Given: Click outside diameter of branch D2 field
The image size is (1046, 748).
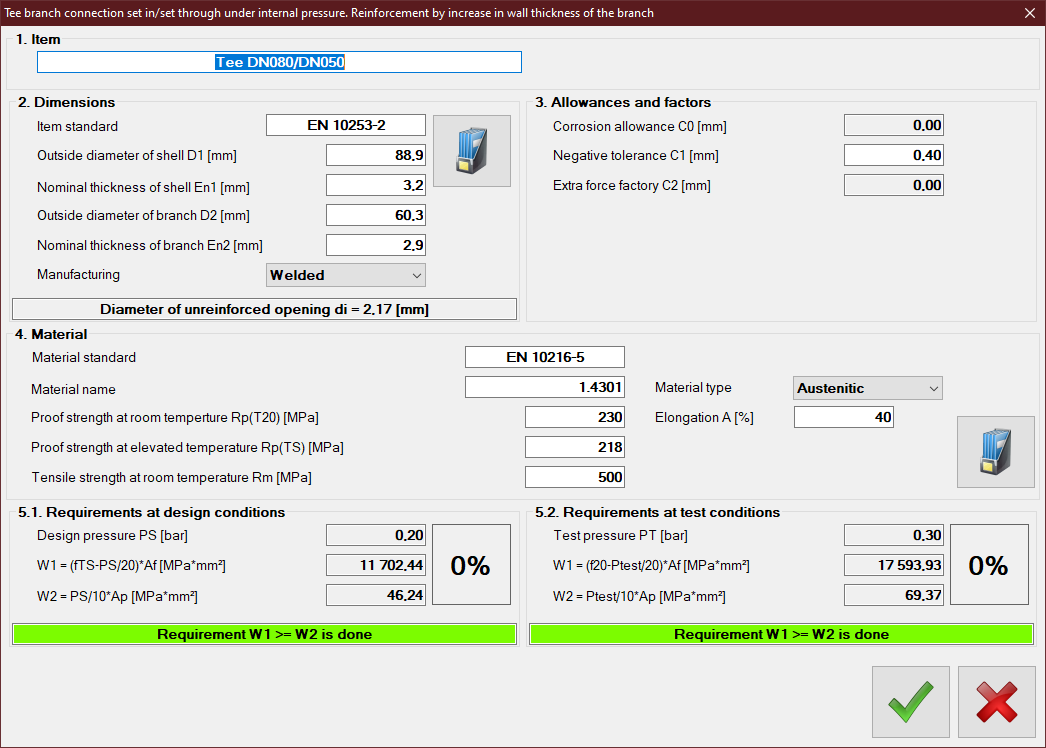Looking at the screenshot, I should [376, 216].
